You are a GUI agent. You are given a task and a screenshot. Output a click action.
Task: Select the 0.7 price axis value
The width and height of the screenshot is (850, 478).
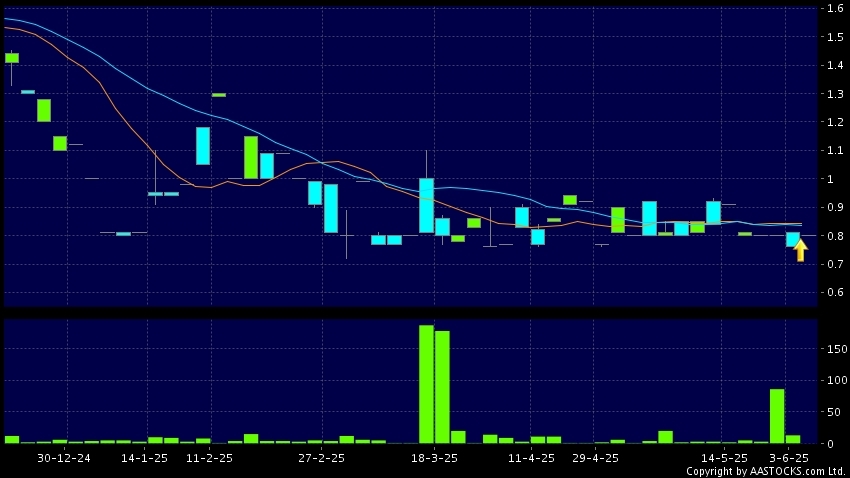point(835,264)
